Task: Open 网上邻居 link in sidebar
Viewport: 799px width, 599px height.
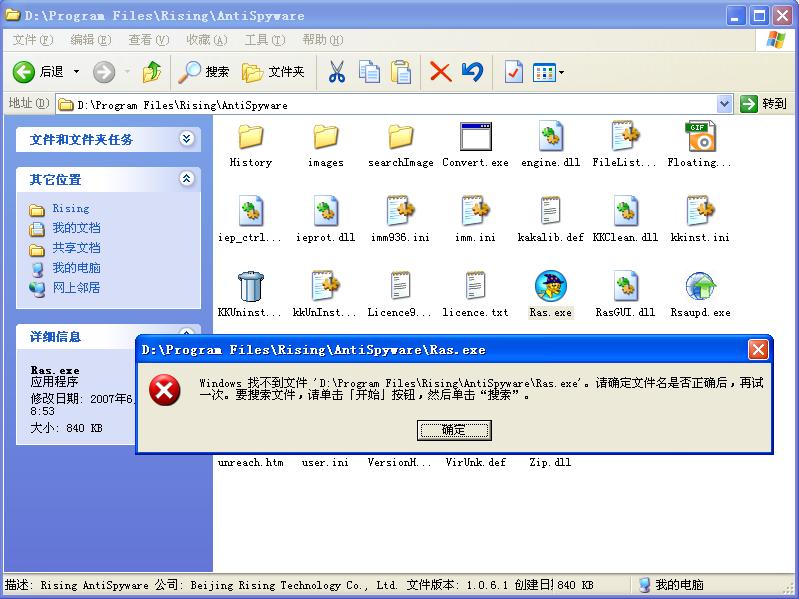Action: click(76, 288)
